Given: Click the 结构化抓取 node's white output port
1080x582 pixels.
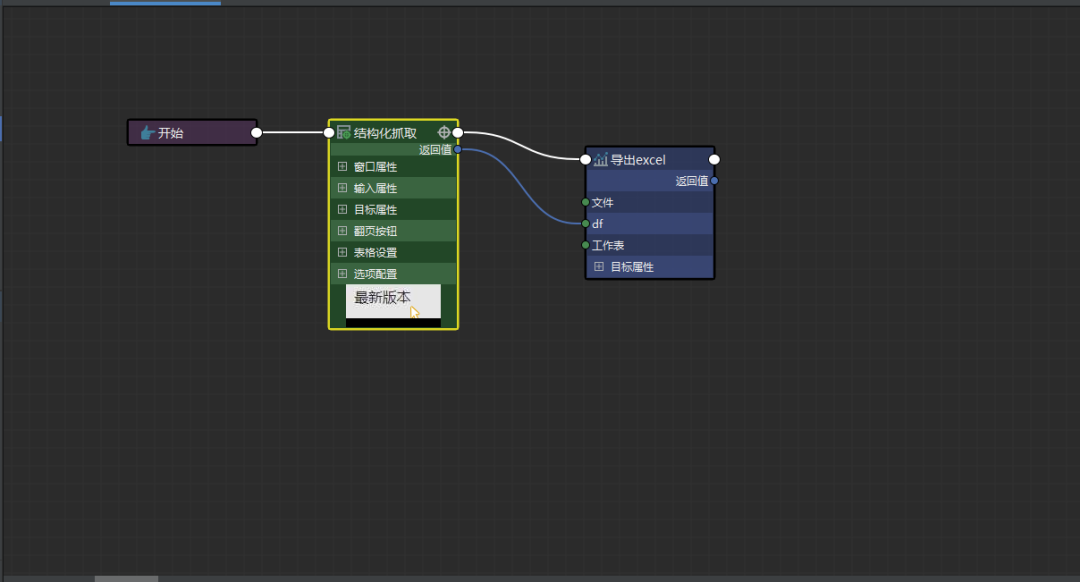Looking at the screenshot, I should tap(457, 132).
